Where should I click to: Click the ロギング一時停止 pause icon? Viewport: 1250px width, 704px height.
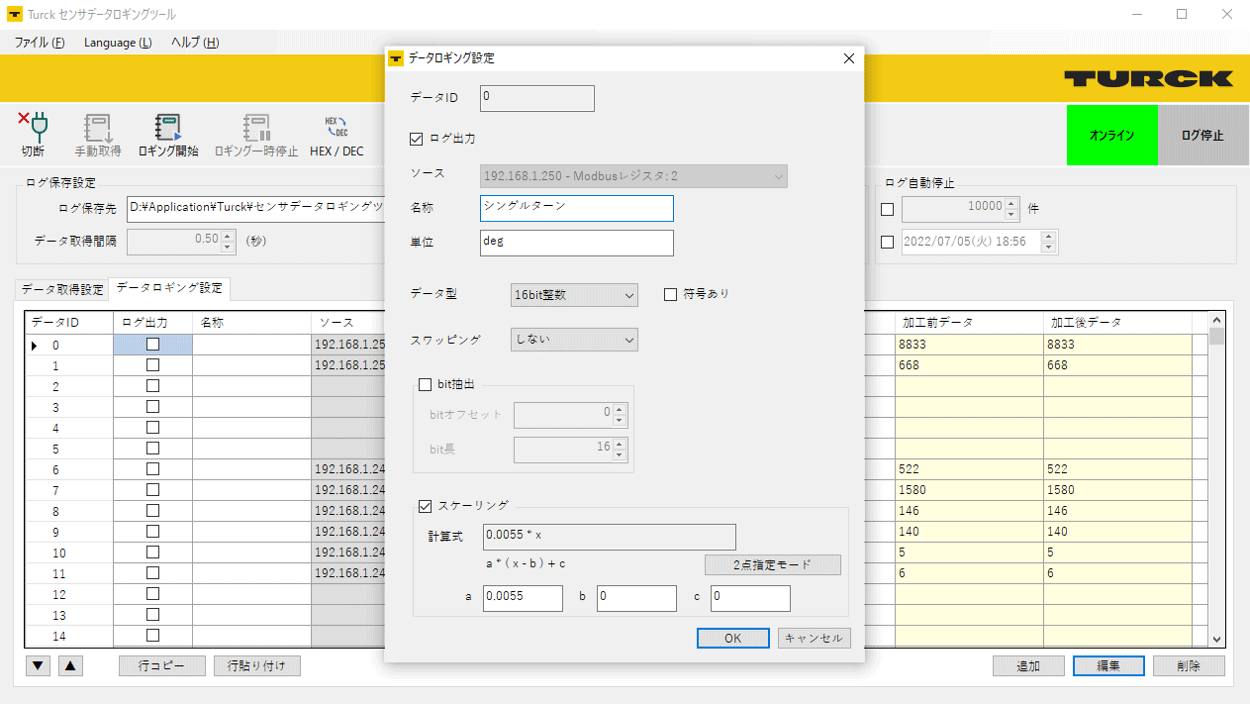pyautogui.click(x=256, y=134)
